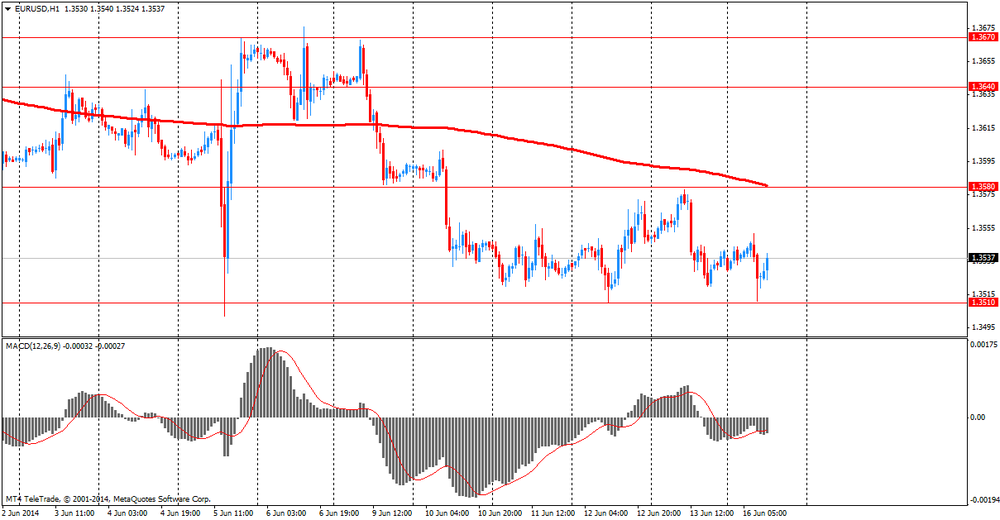Click the 1.3640 red price label
1000x520 pixels.
[x=982, y=87]
